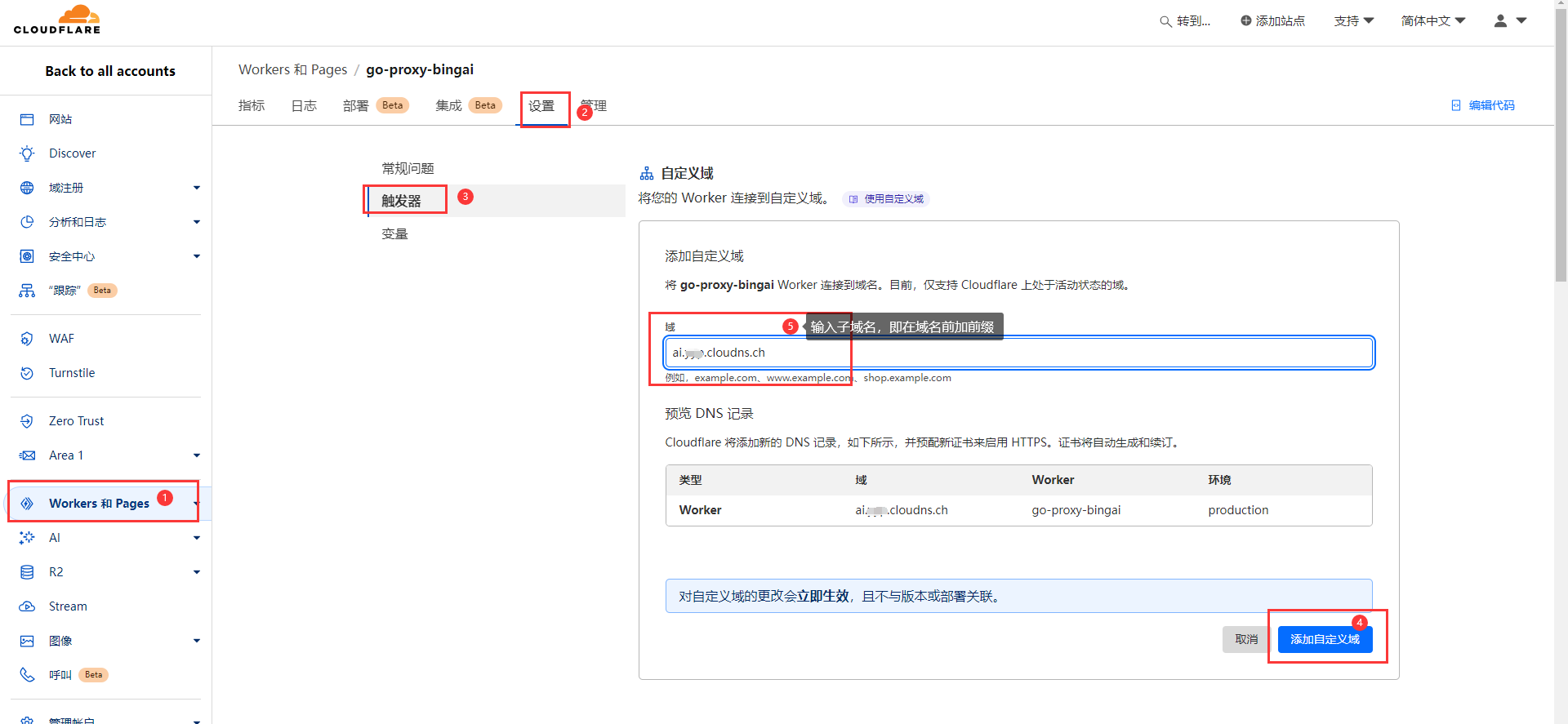Click the 呼叫 phone icon
The image size is (1568, 724).
pos(27,675)
